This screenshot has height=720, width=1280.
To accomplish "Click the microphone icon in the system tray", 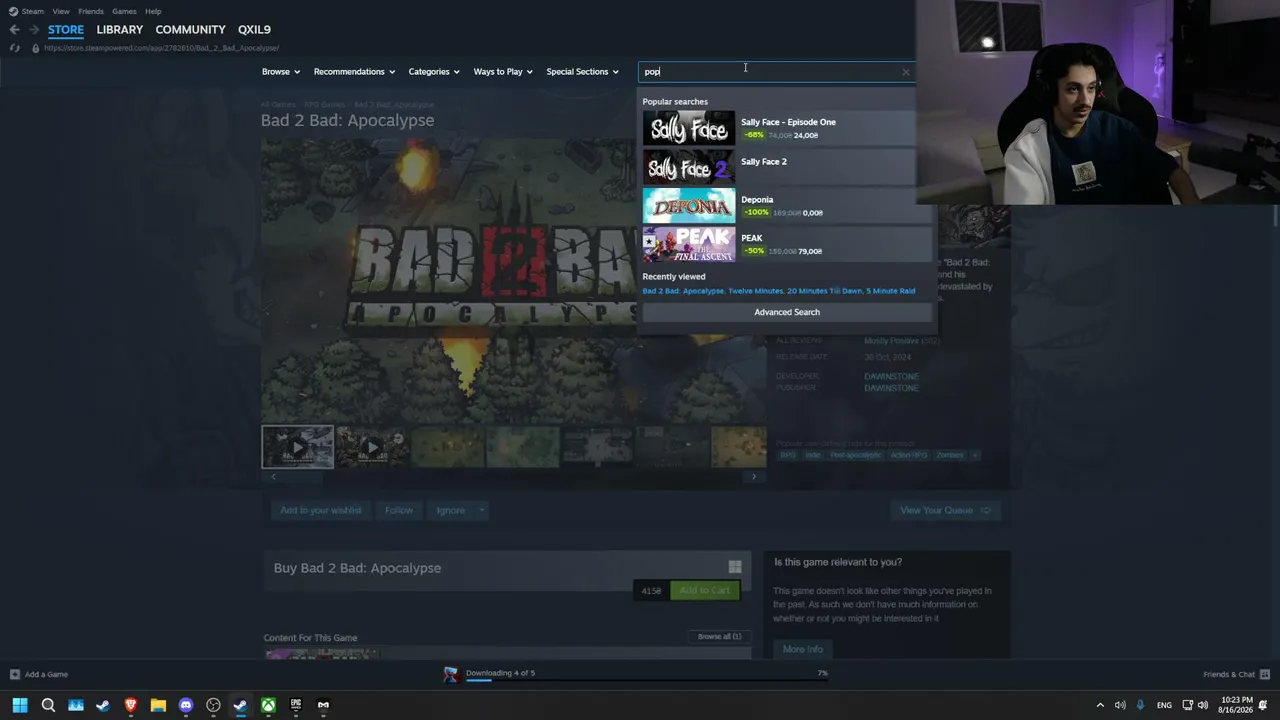I will [x=1140, y=705].
